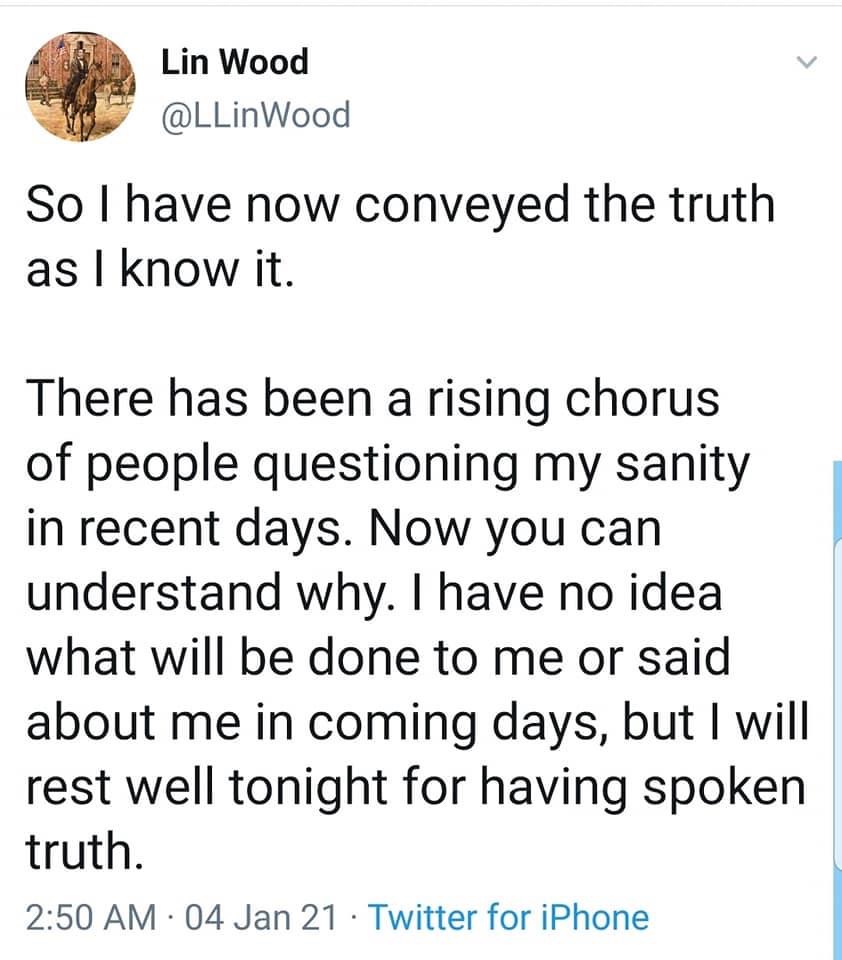Click the Lin Wood profile avatar
Viewport: 842px width, 960px height.
coord(80,87)
